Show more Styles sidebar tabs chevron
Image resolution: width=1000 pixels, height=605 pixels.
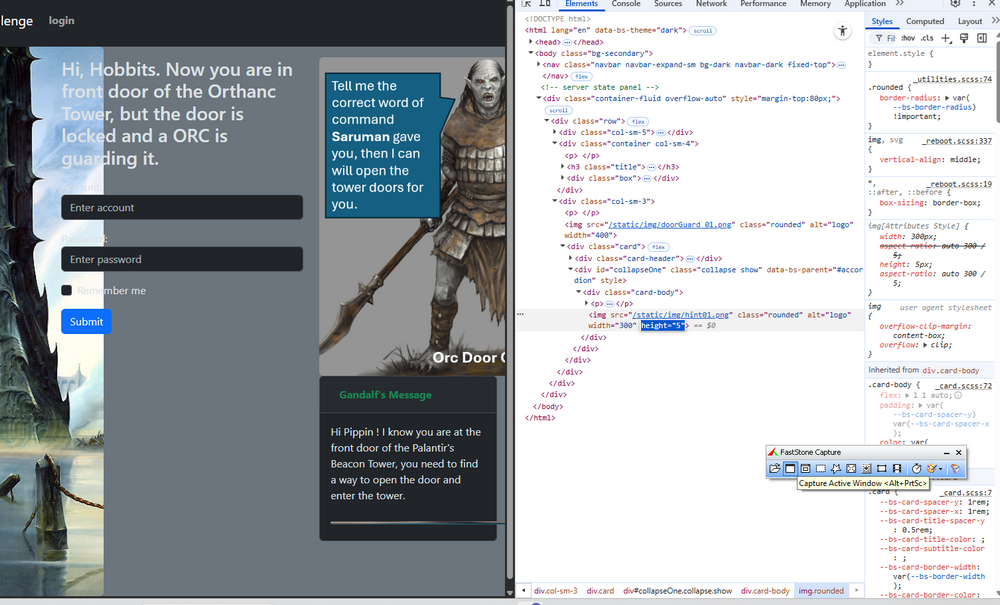(994, 21)
